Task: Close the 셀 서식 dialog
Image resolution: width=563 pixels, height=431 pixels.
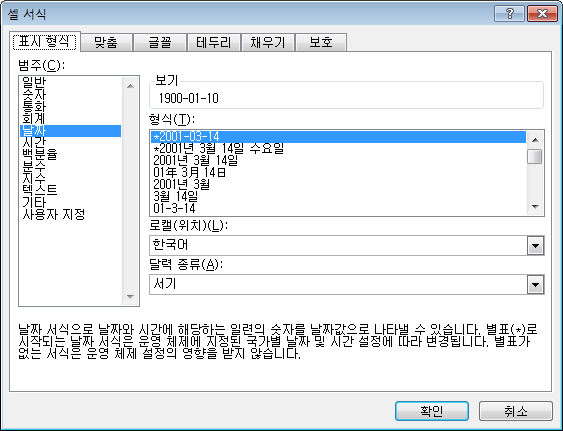Action: (542, 14)
